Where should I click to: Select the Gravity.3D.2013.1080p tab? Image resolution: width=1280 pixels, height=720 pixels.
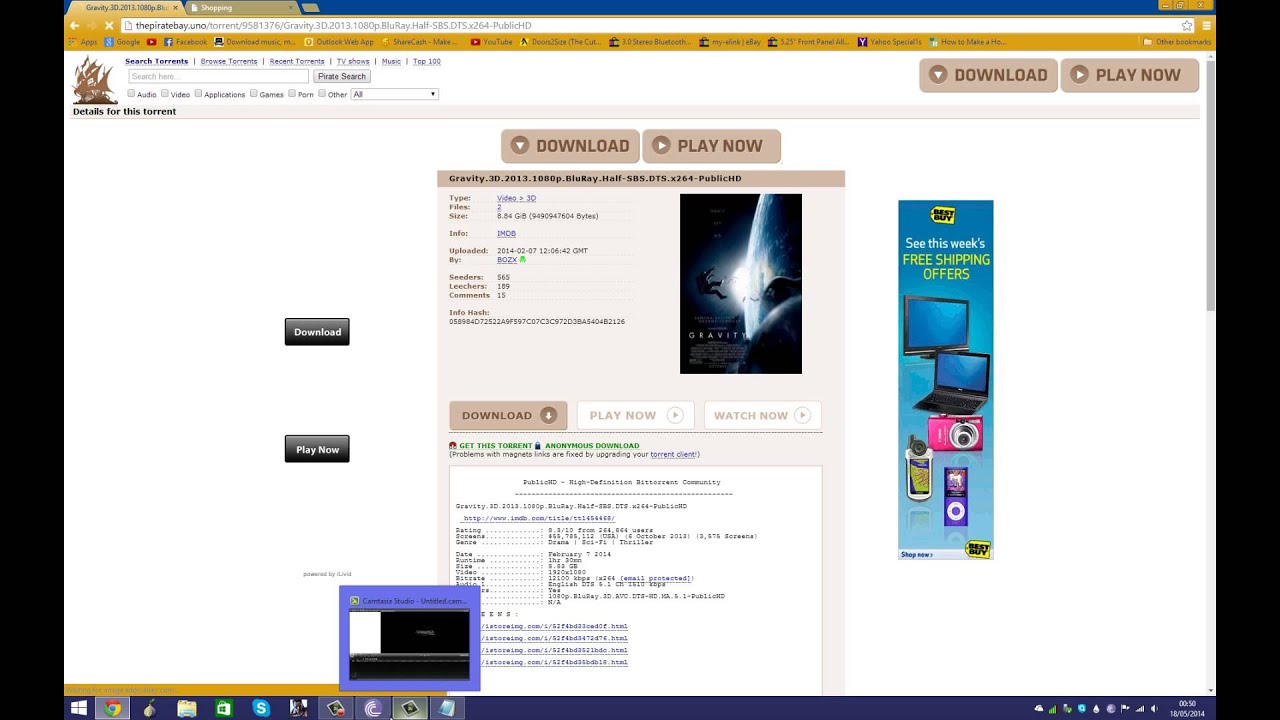pos(124,7)
